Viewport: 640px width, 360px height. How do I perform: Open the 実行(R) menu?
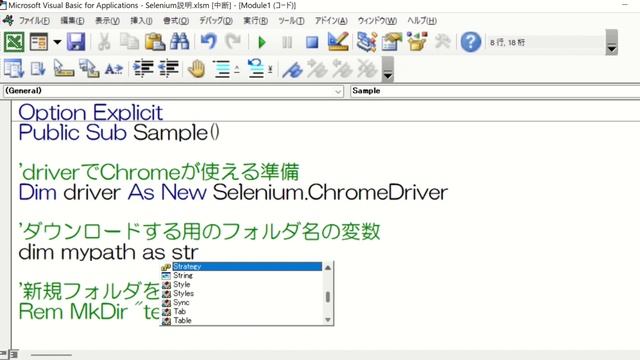tap(256, 20)
